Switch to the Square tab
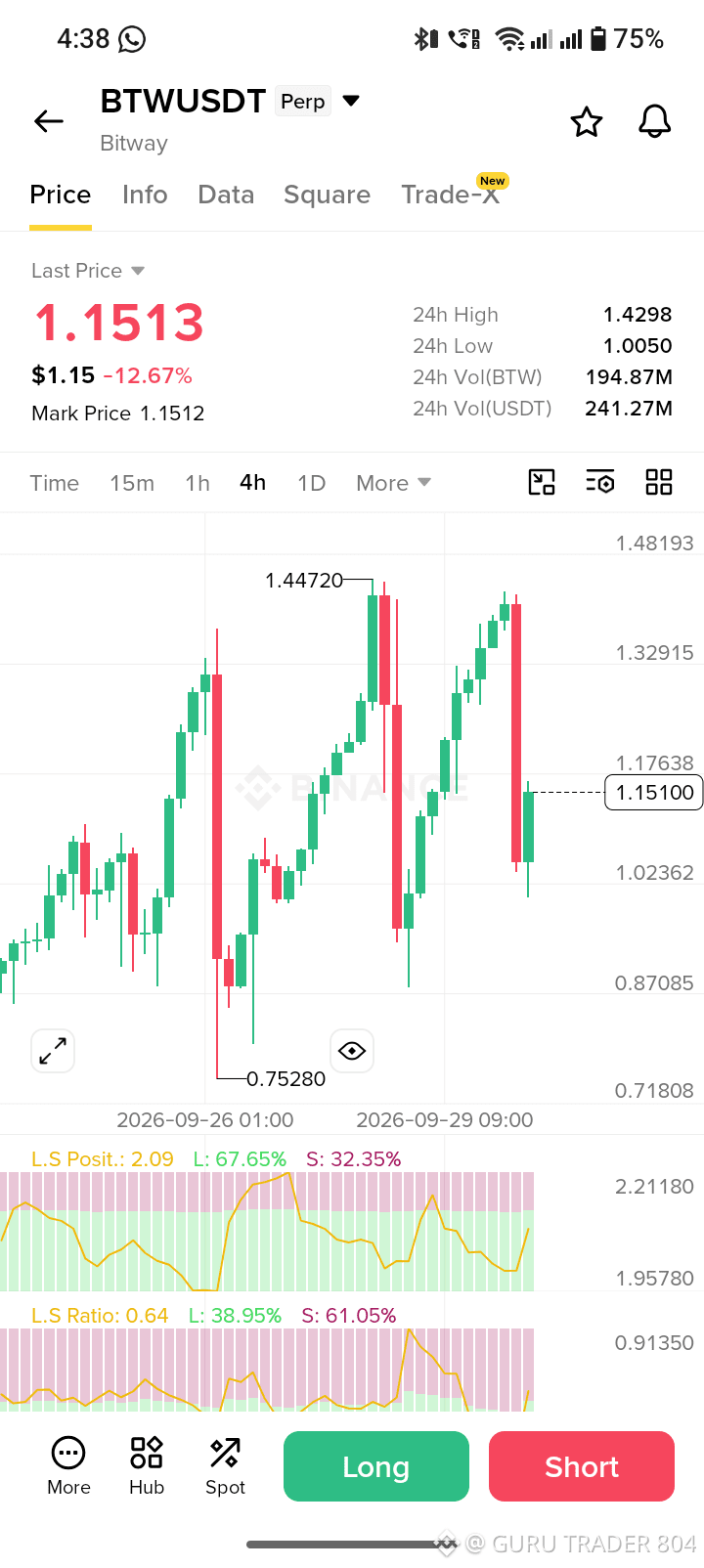The height and width of the screenshot is (1568, 704). point(327,195)
